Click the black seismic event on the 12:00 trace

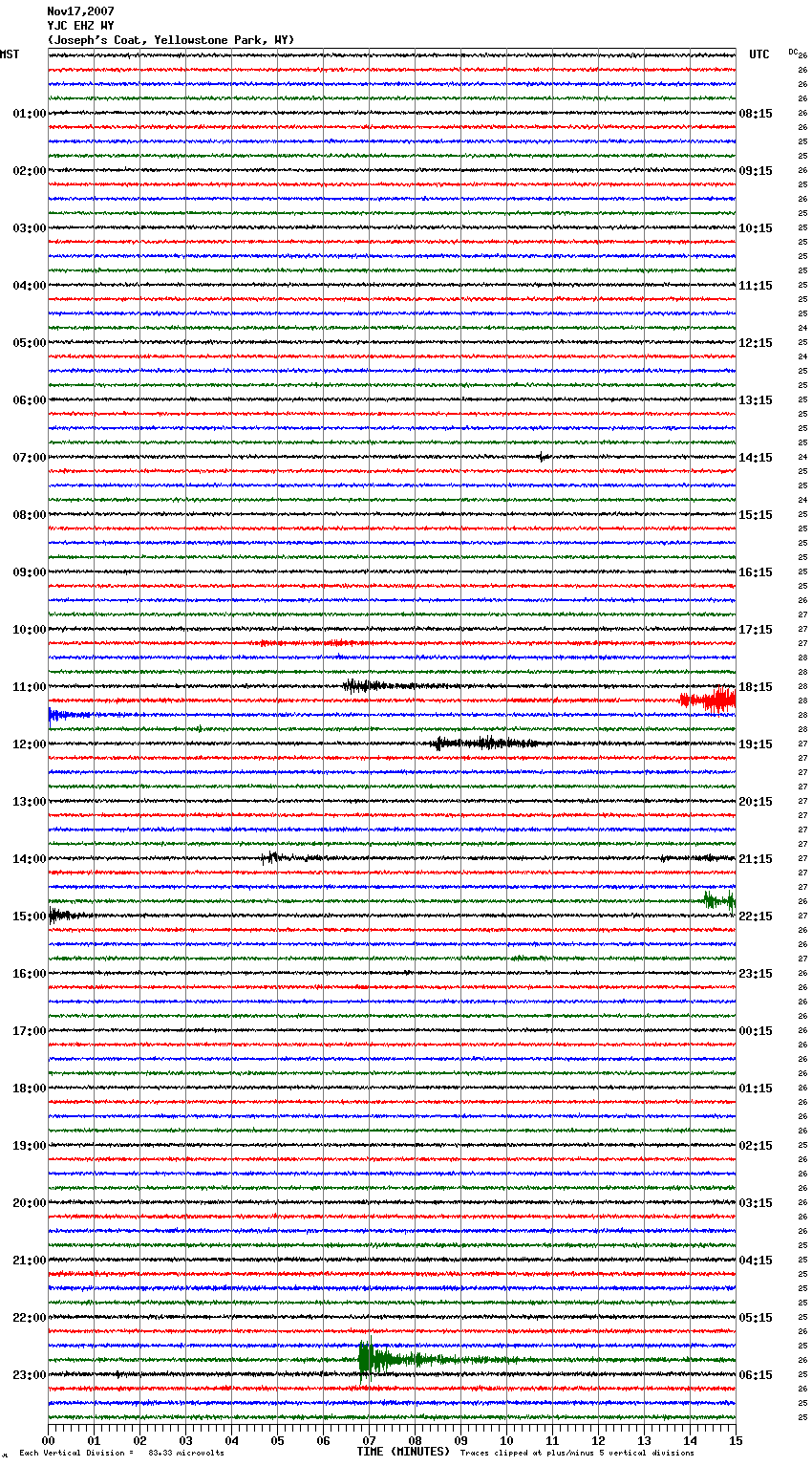coord(487,744)
